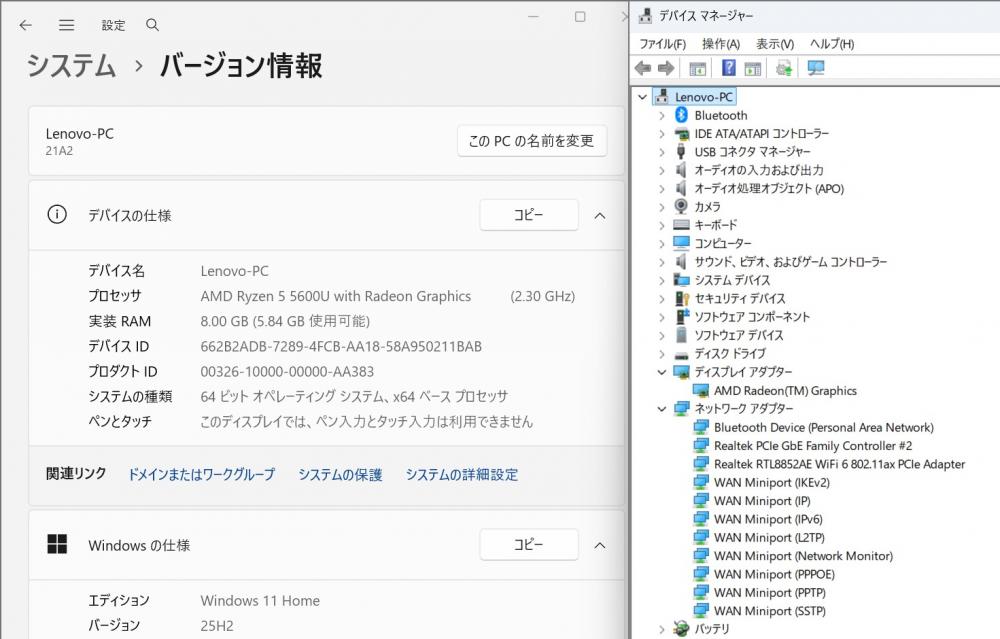This screenshot has height=639, width=1000.
Task: Collapse the ディスプレイ アダプター node
Action: coord(661,372)
